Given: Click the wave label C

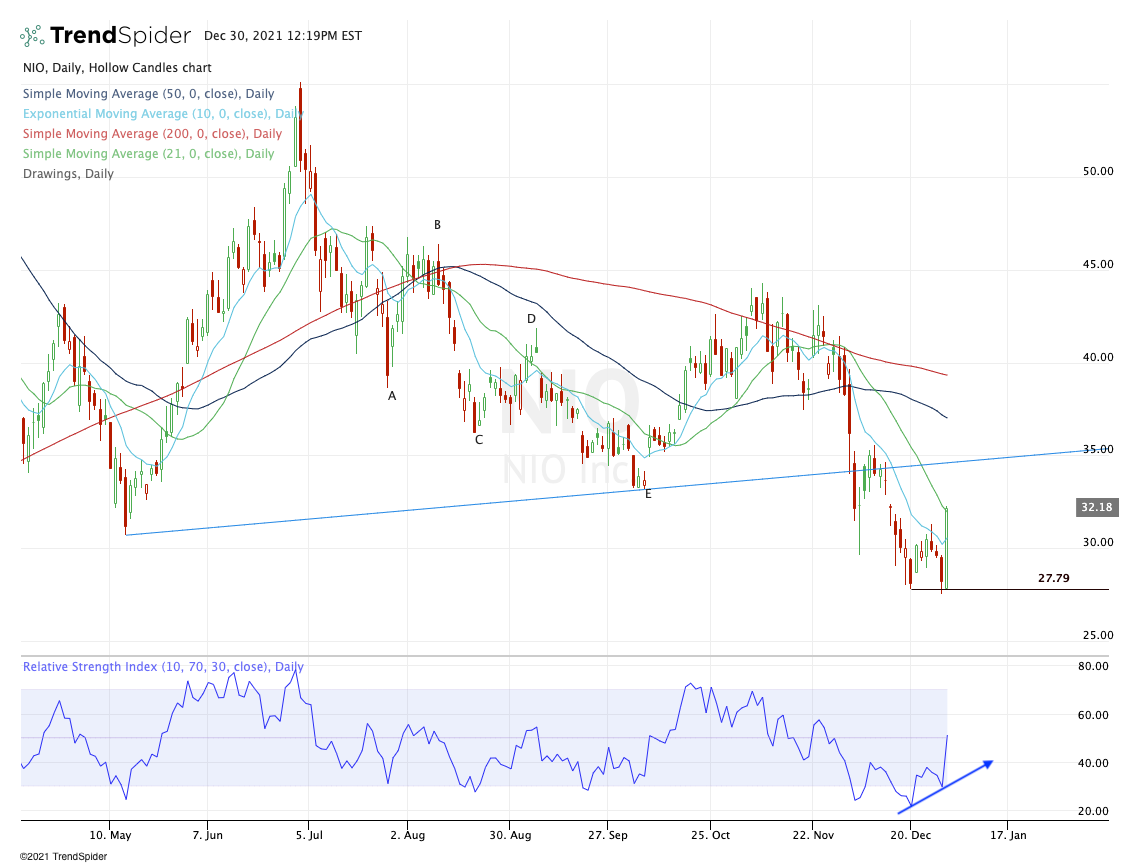Looking at the screenshot, I should pos(479,440).
